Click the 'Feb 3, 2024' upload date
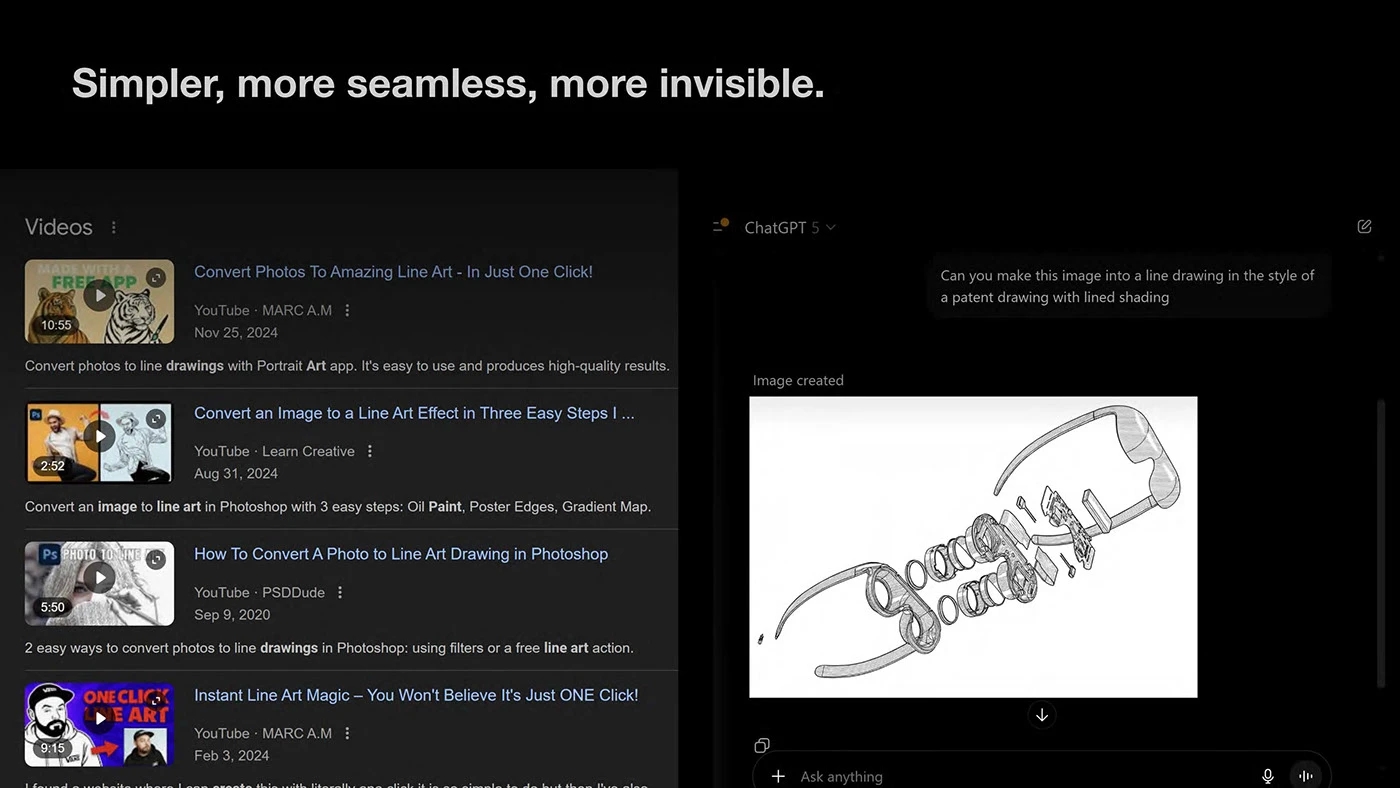 [x=232, y=756]
